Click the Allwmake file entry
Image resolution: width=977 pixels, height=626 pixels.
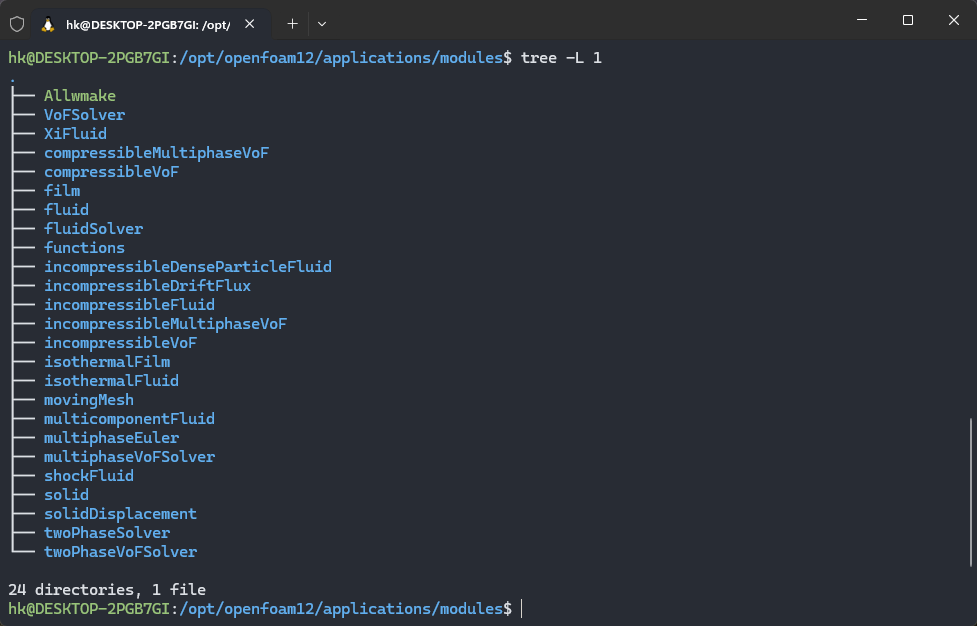[x=80, y=96]
